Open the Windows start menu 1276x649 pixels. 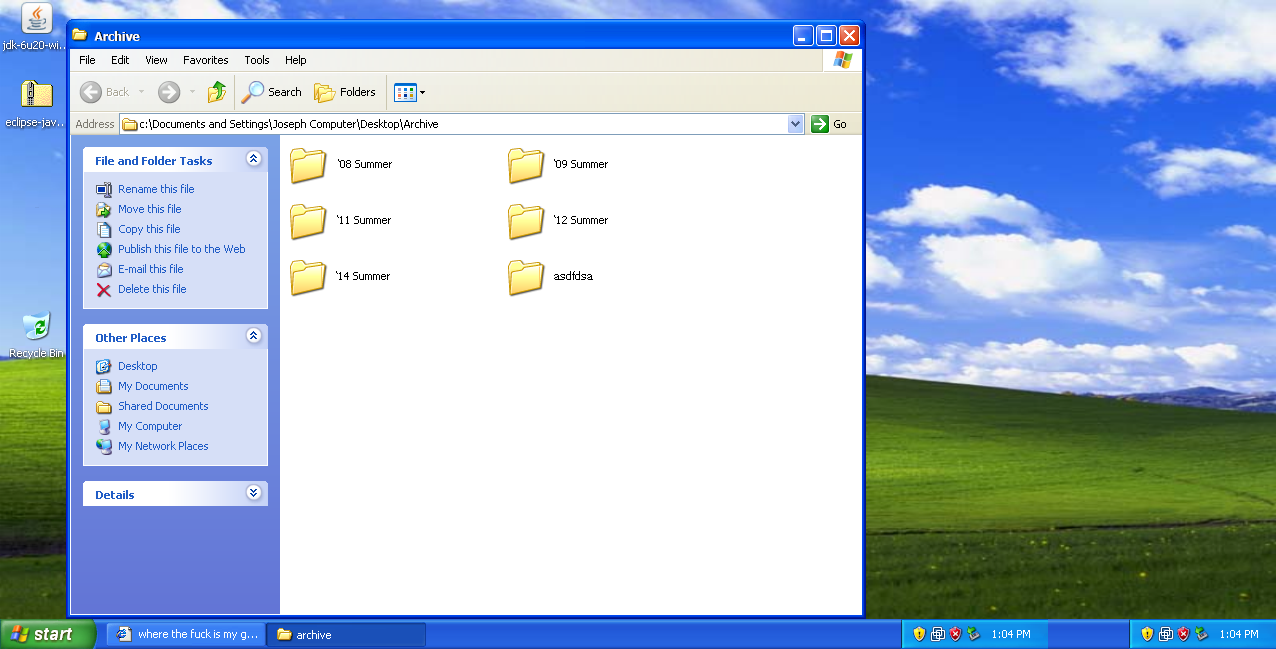click(48, 634)
